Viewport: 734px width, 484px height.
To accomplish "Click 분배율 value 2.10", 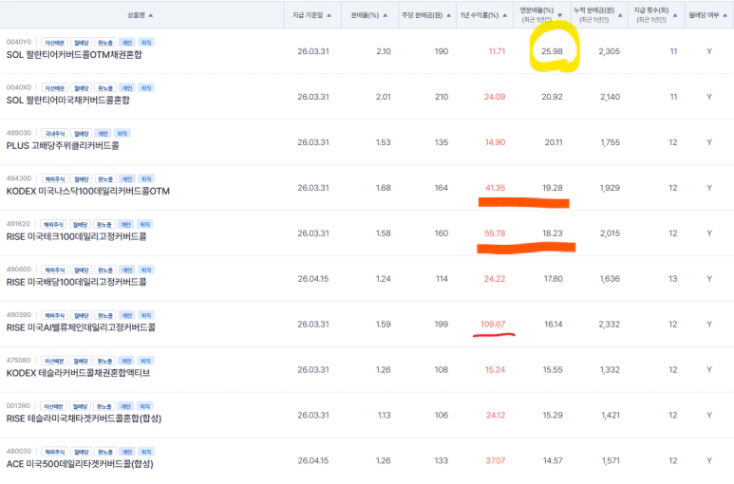I will click(383, 51).
